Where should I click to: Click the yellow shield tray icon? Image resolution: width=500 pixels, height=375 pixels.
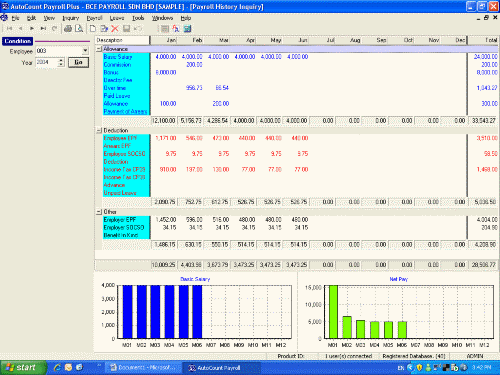(419, 368)
